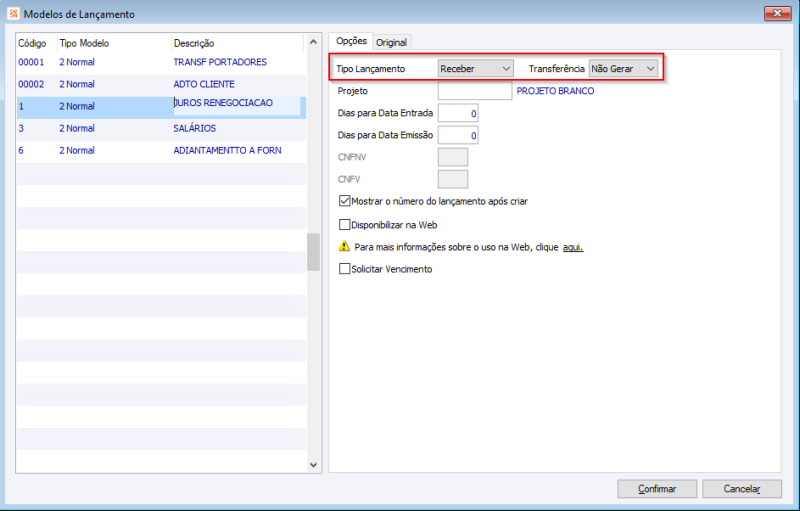Click the yellow warning icon near Web info
The image size is (800, 511).
tap(344, 246)
